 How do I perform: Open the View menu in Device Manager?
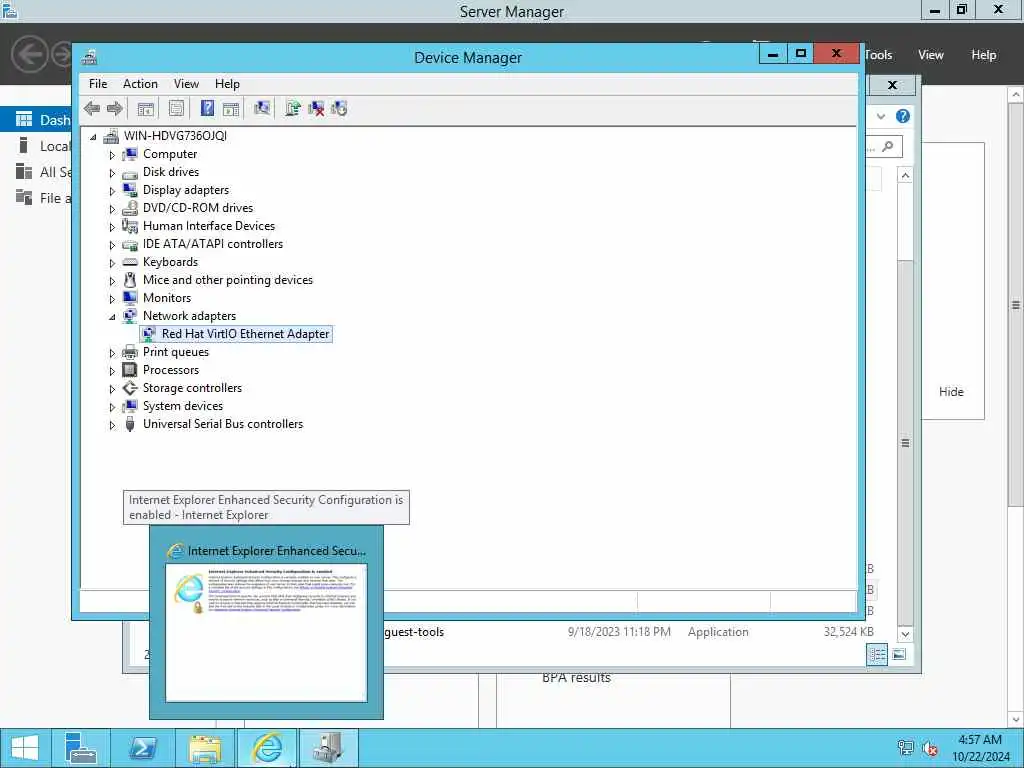tap(186, 84)
